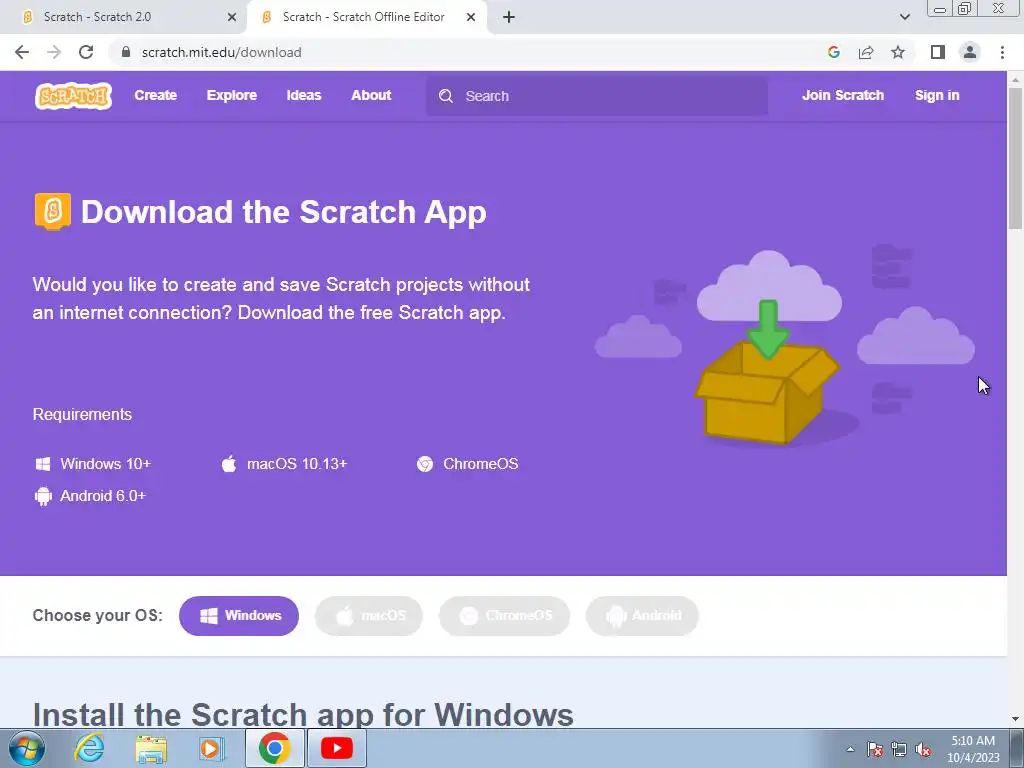Click the address bar URL
This screenshot has height=768, width=1024.
221,52
